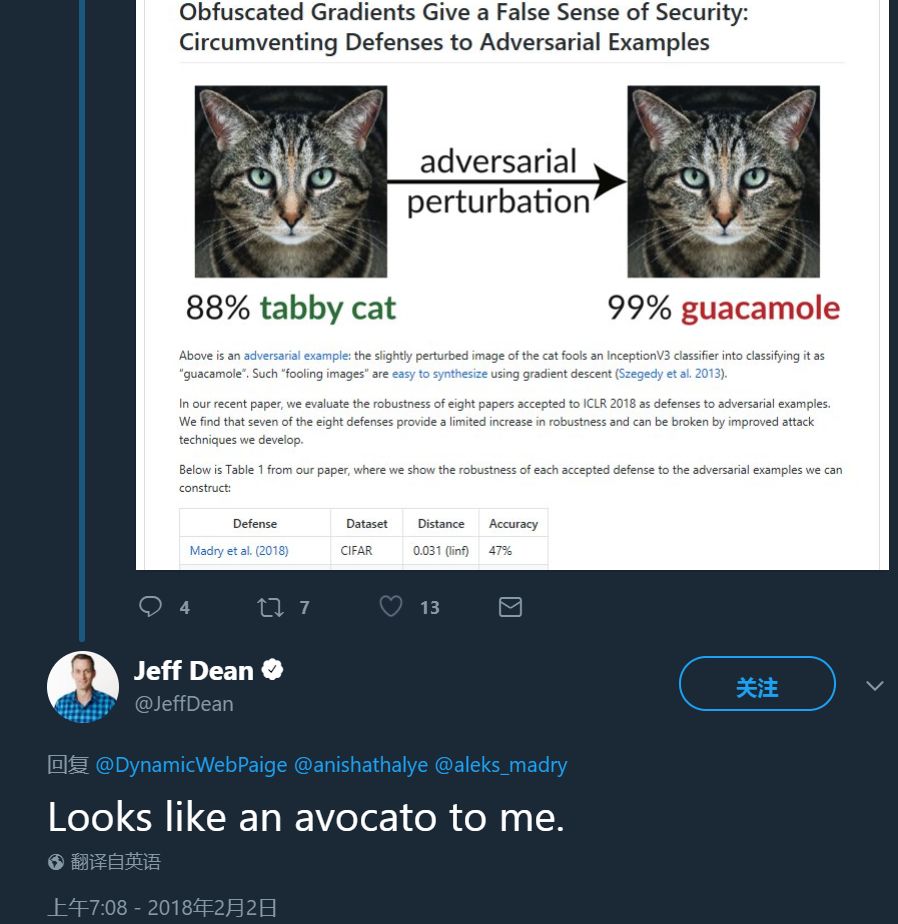Image resolution: width=898 pixels, height=924 pixels.
Task: Click the 翻译自英语 translate link
Action: click(116, 862)
